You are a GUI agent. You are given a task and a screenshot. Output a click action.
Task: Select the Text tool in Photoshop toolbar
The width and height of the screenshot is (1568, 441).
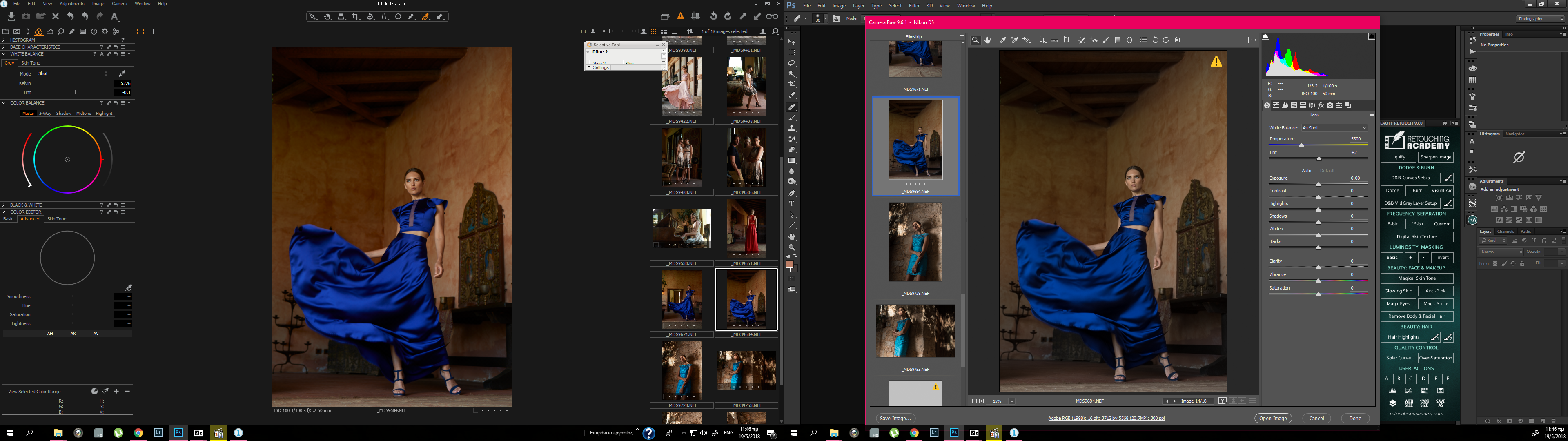792,204
